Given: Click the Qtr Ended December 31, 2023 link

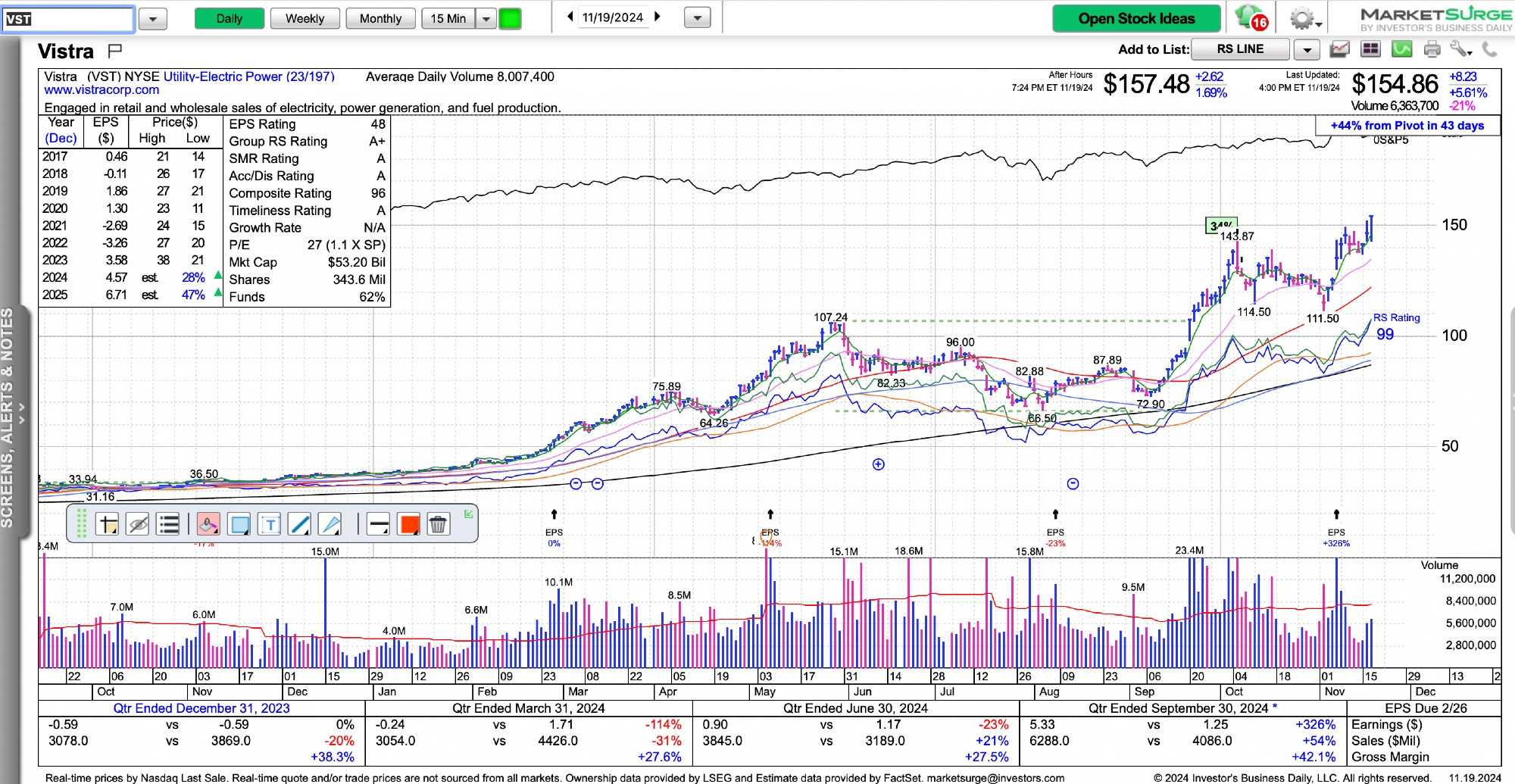Looking at the screenshot, I should pos(201,708).
